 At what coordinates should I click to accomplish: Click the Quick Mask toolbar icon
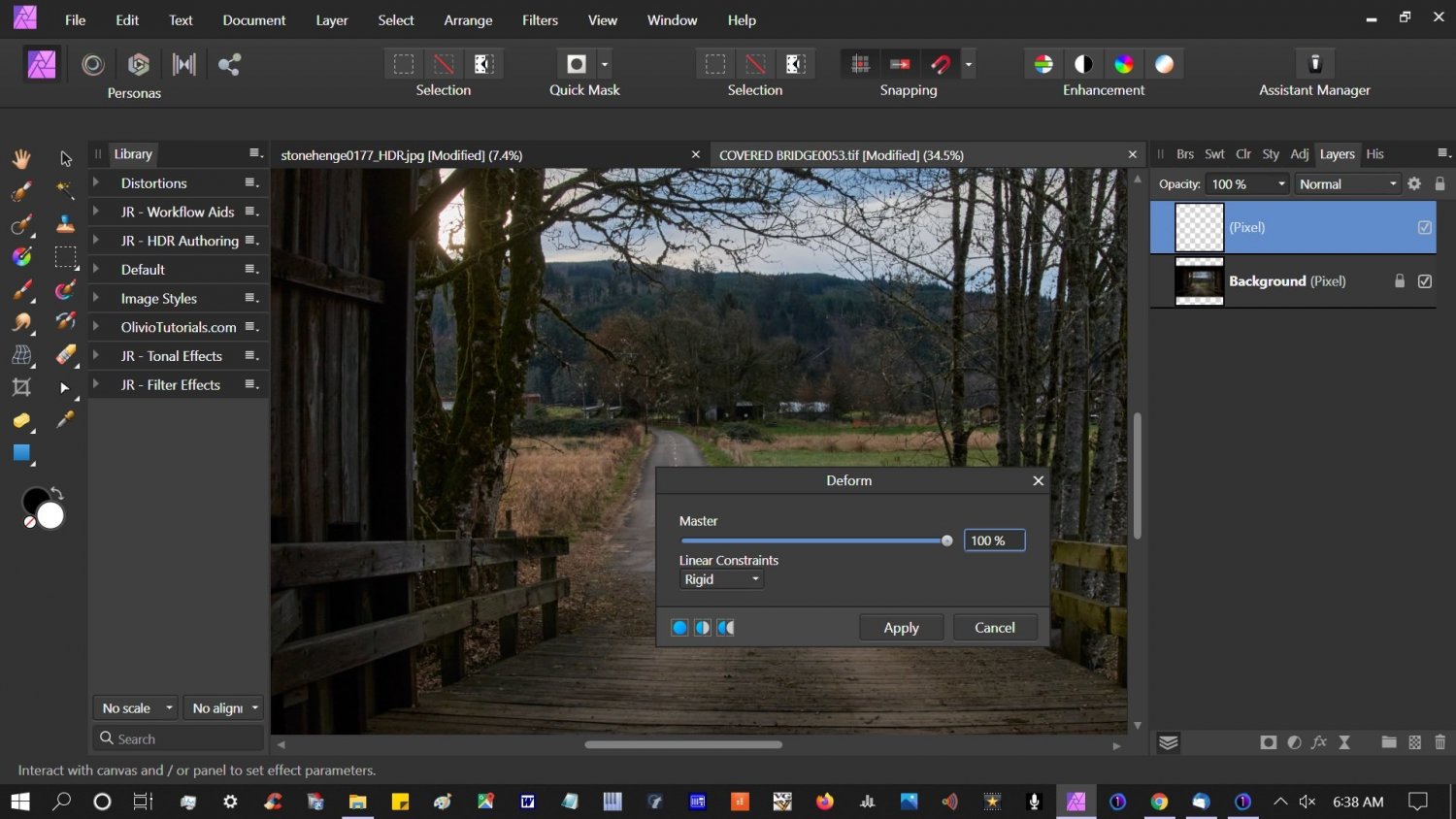(x=577, y=64)
